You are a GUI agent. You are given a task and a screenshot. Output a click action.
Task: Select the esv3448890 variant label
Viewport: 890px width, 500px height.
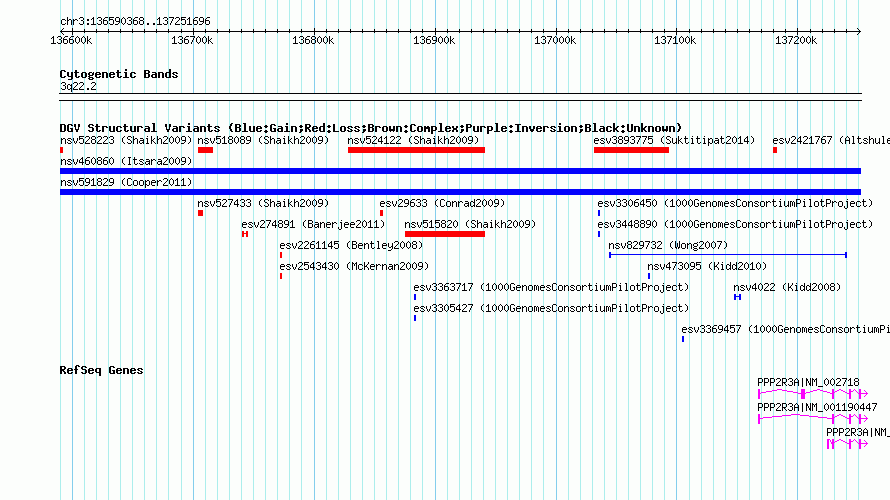(735, 224)
